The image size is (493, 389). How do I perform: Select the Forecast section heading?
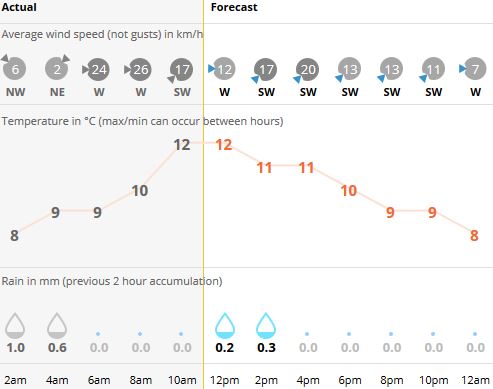pyautogui.click(x=234, y=7)
